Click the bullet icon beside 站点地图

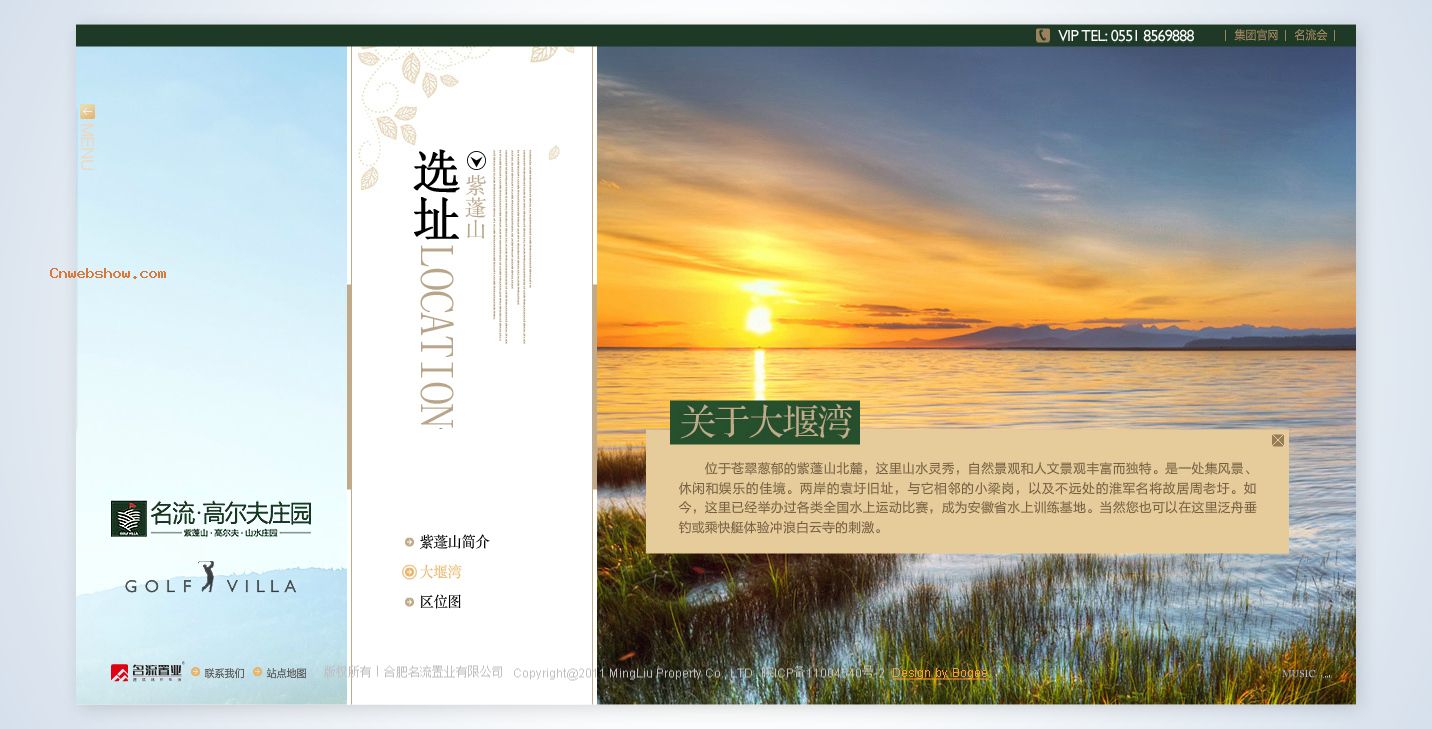pyautogui.click(x=257, y=672)
